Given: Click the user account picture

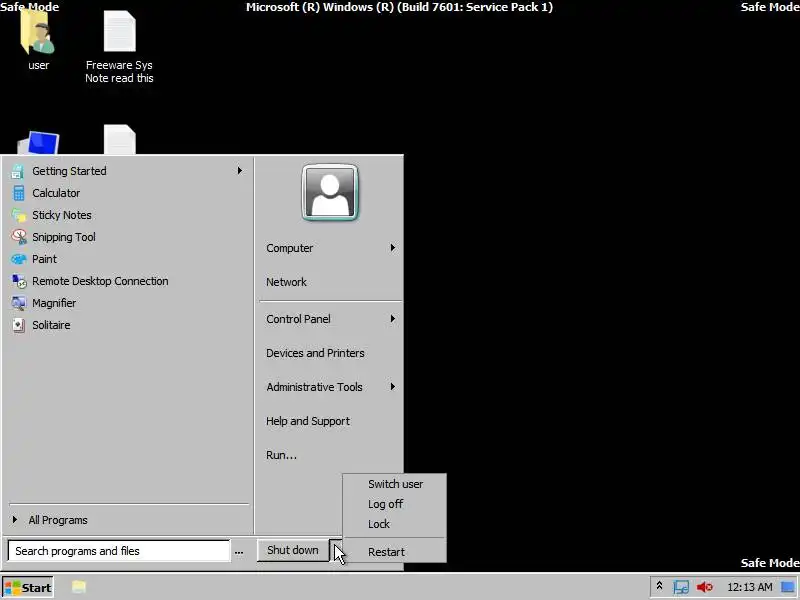Looking at the screenshot, I should (x=330, y=192).
